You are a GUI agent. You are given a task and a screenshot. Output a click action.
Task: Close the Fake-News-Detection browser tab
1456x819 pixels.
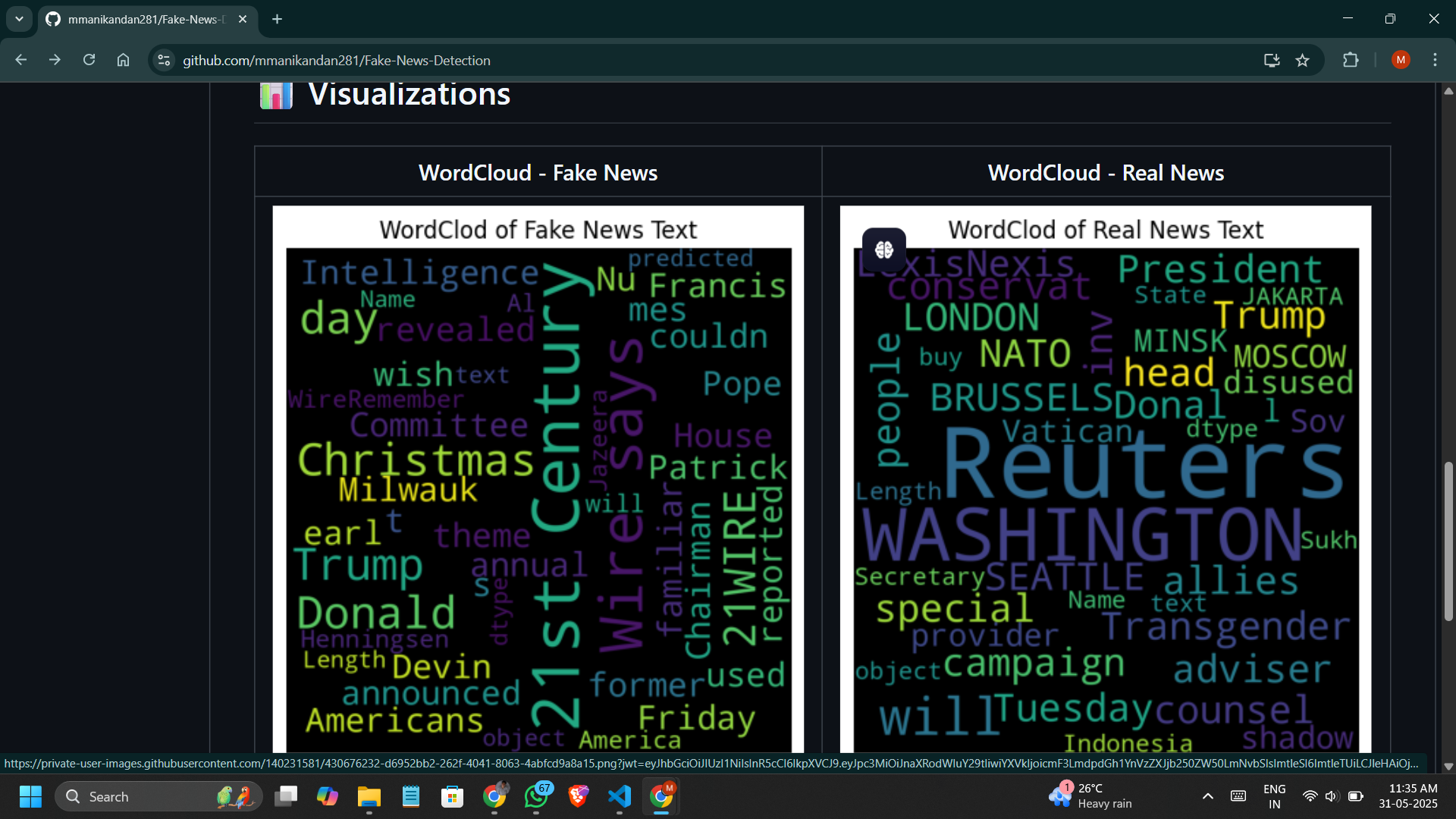(x=243, y=19)
